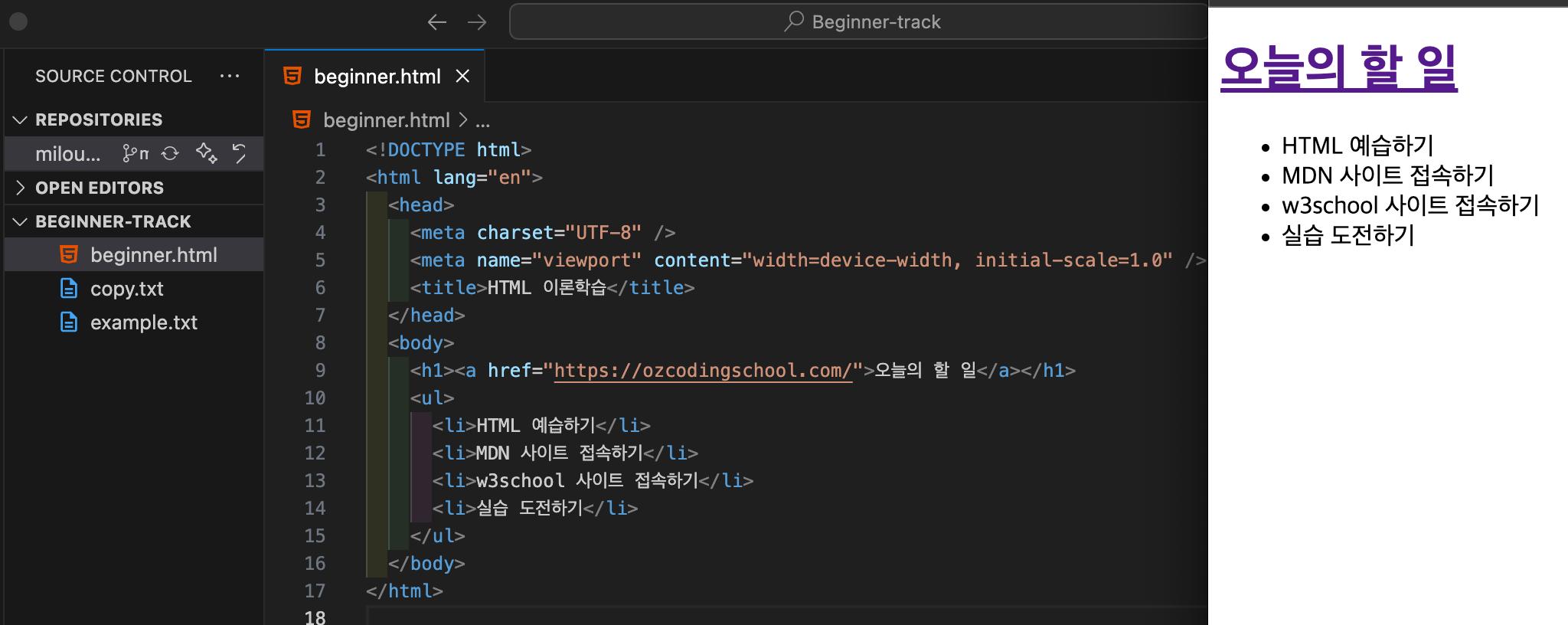Close the beginner.html editor tab
1568x625 pixels.
(462, 77)
